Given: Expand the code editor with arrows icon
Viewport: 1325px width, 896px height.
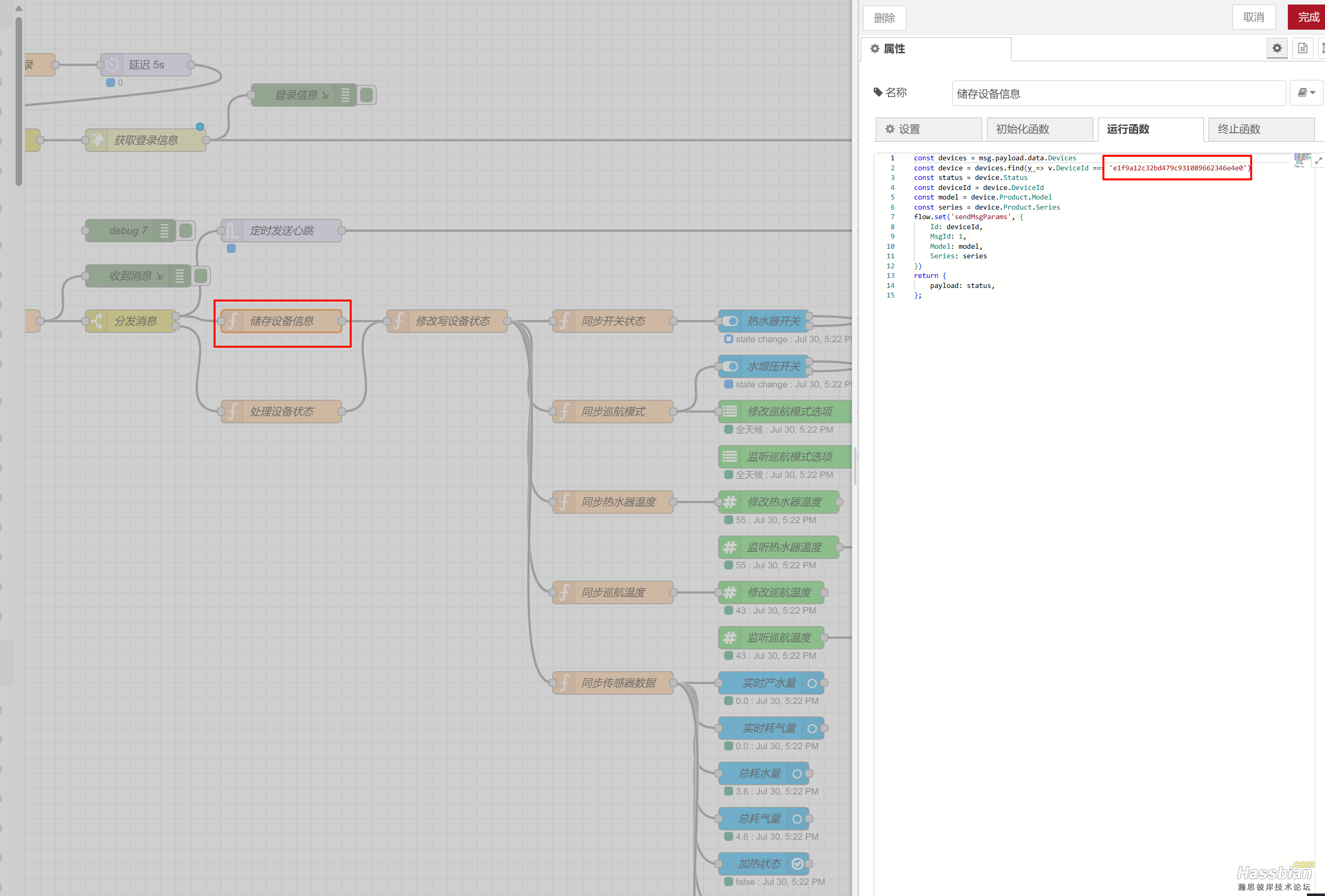Looking at the screenshot, I should pos(1318,161).
